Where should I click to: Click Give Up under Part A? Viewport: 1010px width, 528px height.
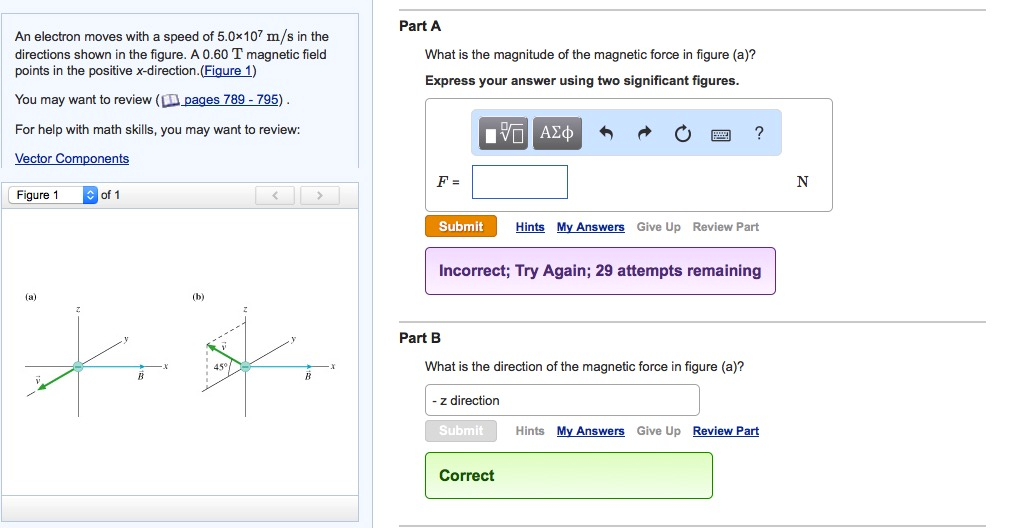(x=658, y=227)
